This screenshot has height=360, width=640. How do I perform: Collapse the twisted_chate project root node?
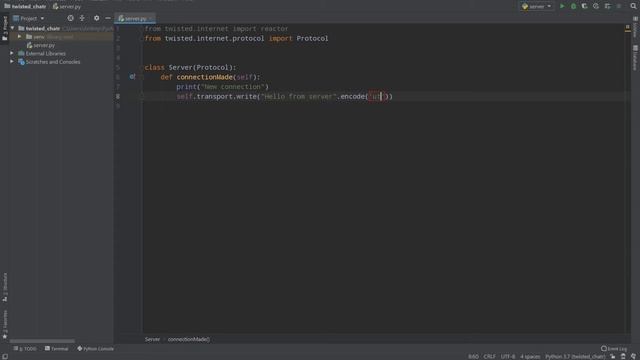pos(13,28)
